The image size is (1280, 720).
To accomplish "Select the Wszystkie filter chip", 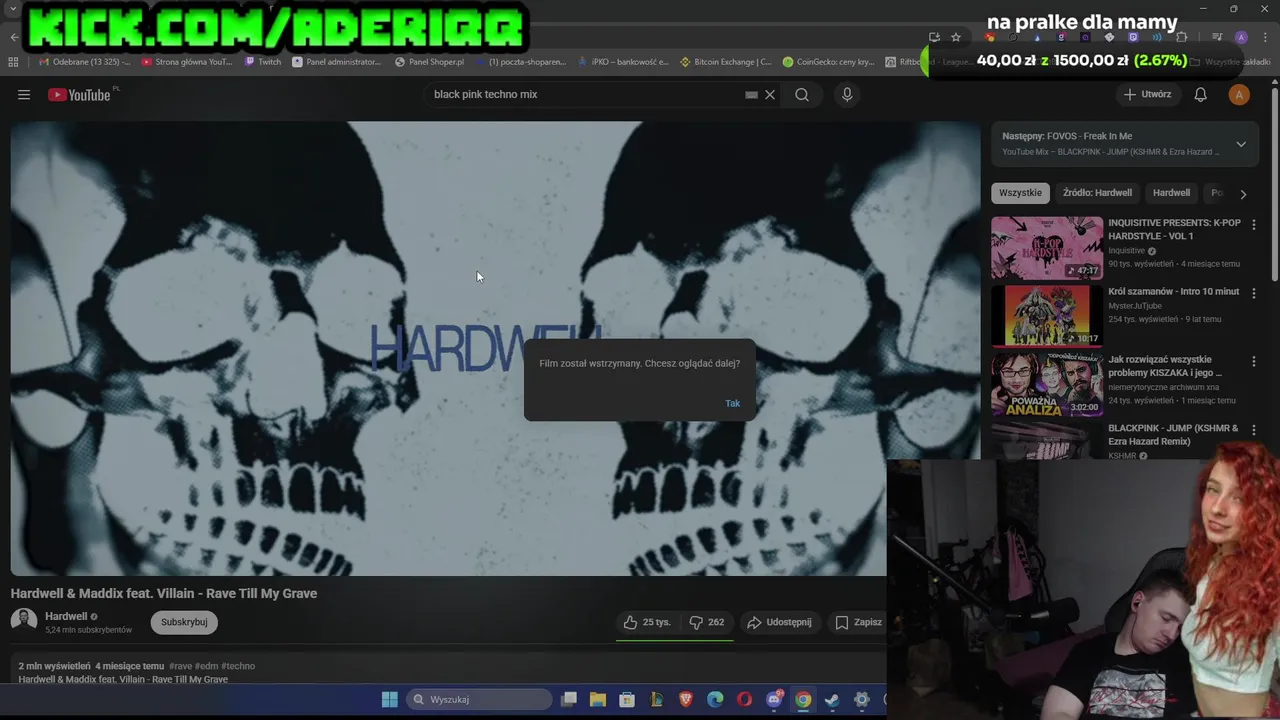I will pos(1020,193).
